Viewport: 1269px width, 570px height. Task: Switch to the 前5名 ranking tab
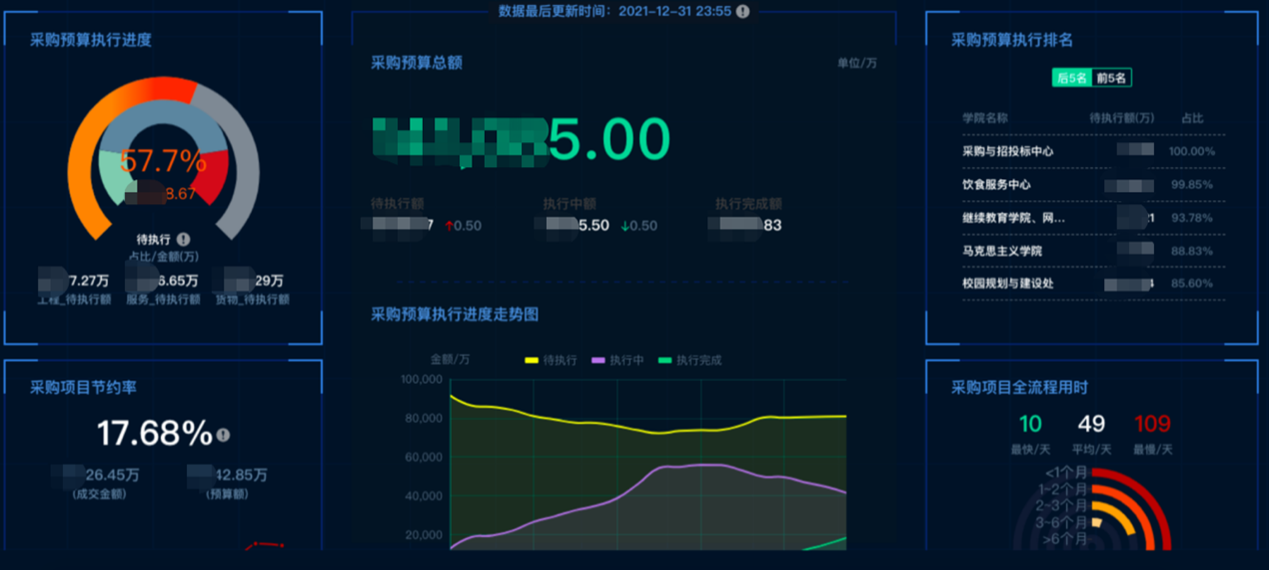pos(1111,78)
